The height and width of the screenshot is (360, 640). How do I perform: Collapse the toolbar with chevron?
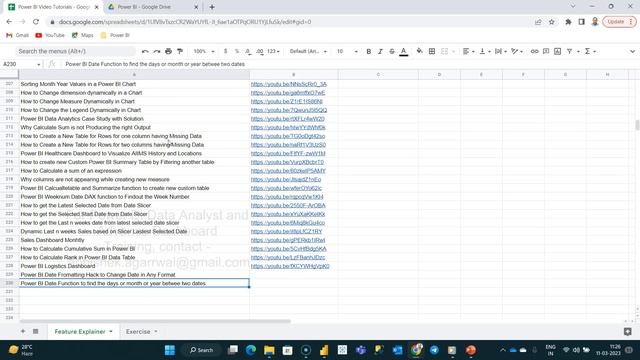click(x=632, y=51)
